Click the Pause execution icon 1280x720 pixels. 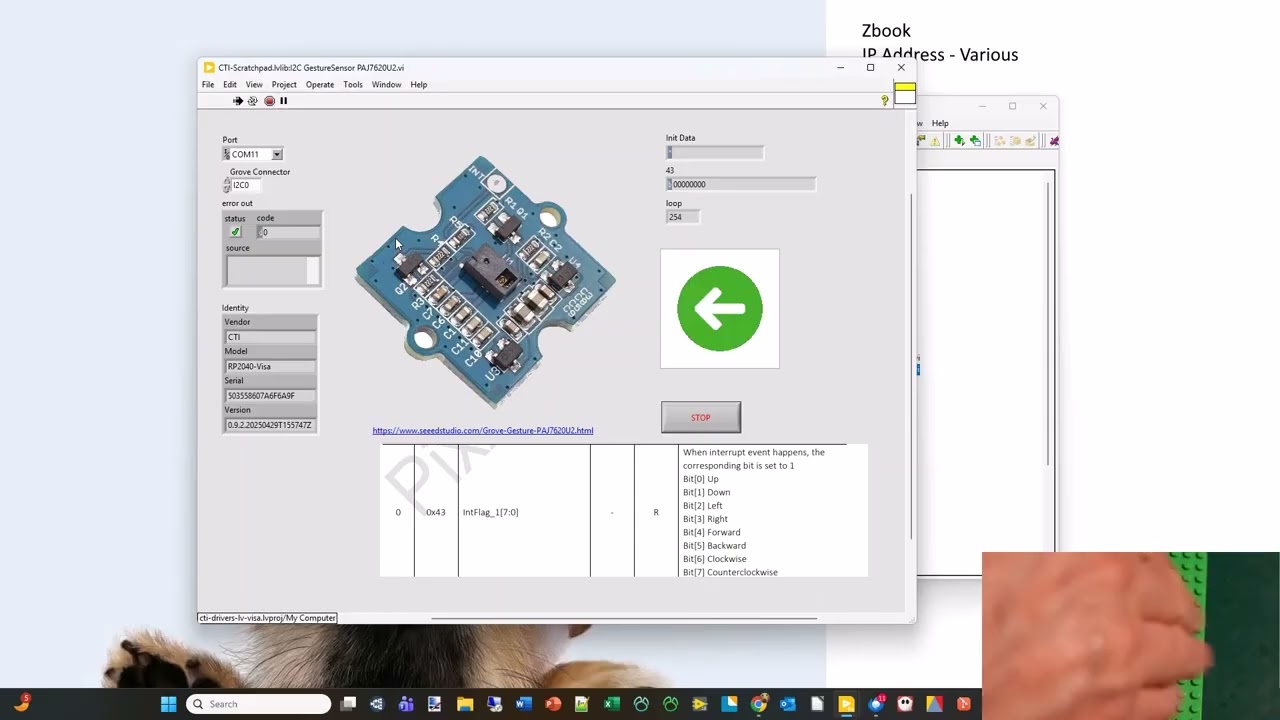(x=284, y=101)
